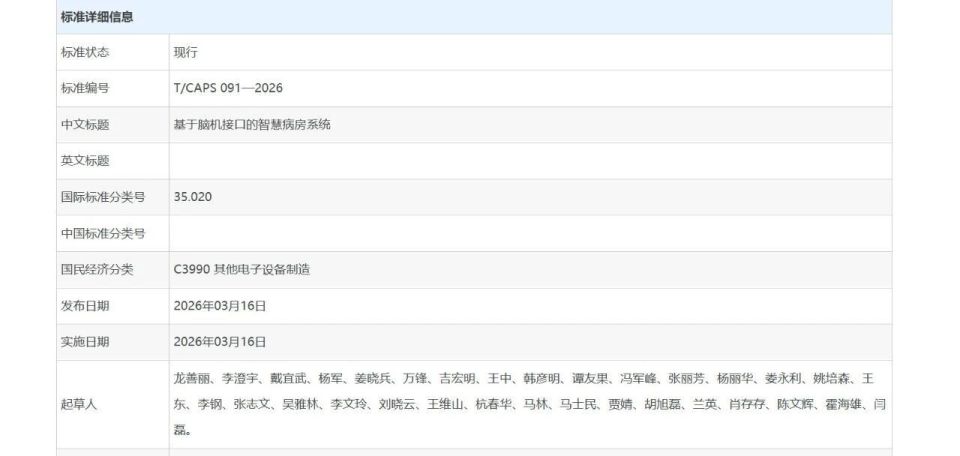Click the 中文标题 label cell
Image resolution: width=960 pixels, height=456 pixels.
pos(113,125)
